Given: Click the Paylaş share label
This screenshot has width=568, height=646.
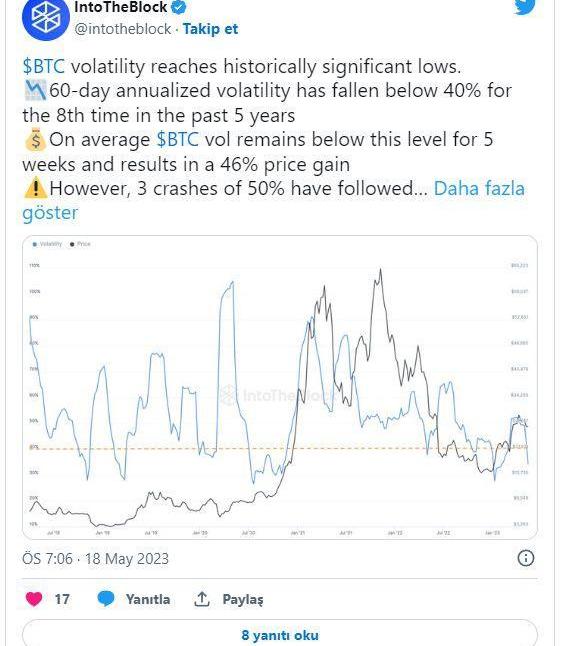Looking at the screenshot, I should tap(243, 599).
